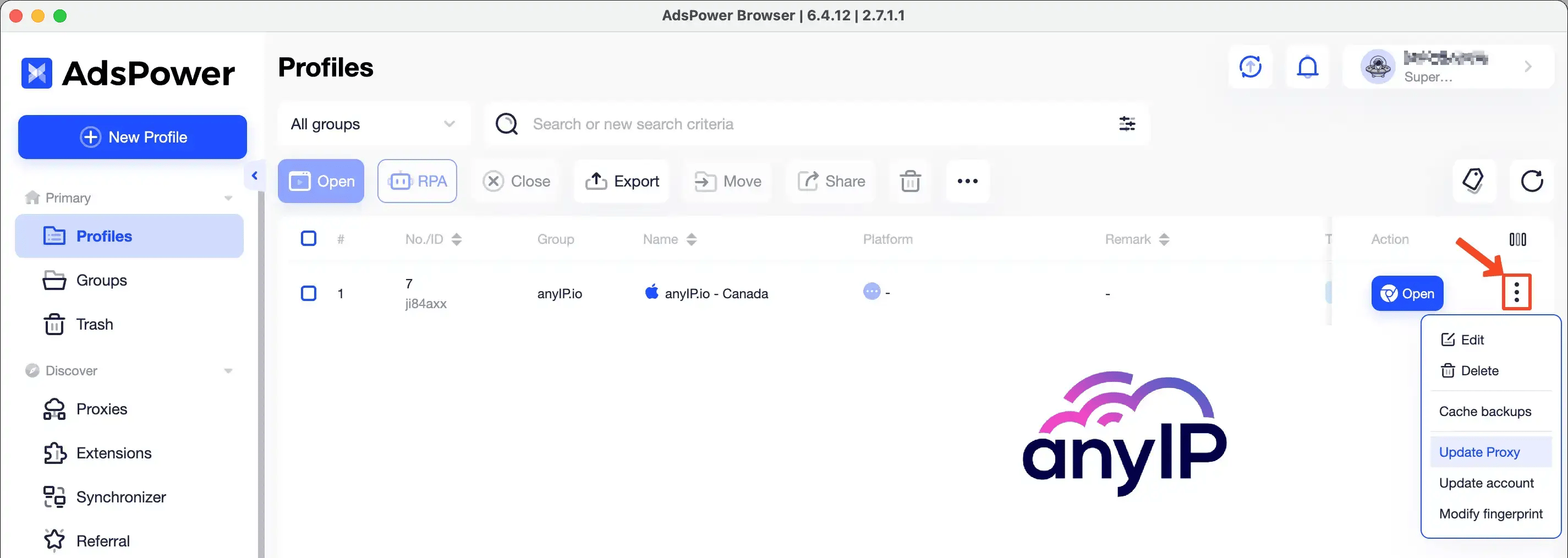1568x558 pixels.
Task: Click the tag icon above the table
Action: (x=1474, y=180)
